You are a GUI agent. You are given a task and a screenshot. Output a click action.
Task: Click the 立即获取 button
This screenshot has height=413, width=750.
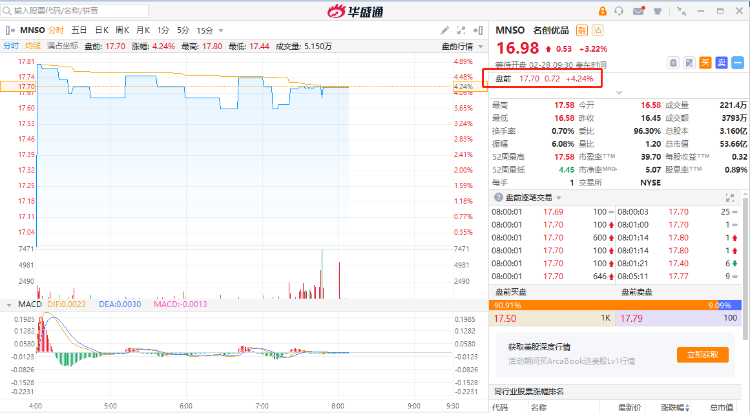[703, 355]
